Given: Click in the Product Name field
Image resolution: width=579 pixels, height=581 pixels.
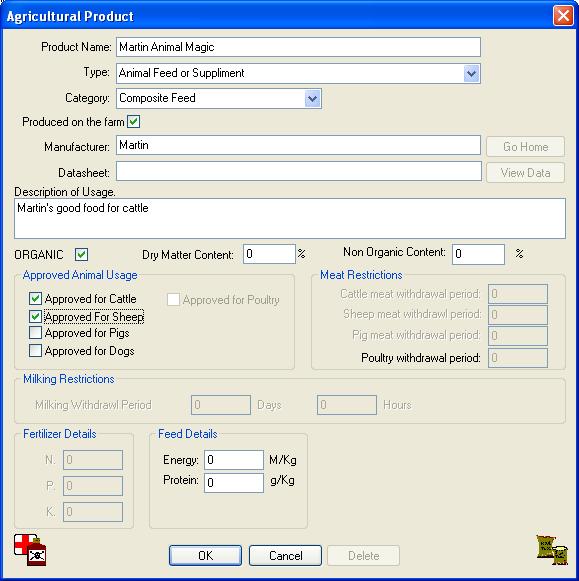Looking at the screenshot, I should 298,47.
